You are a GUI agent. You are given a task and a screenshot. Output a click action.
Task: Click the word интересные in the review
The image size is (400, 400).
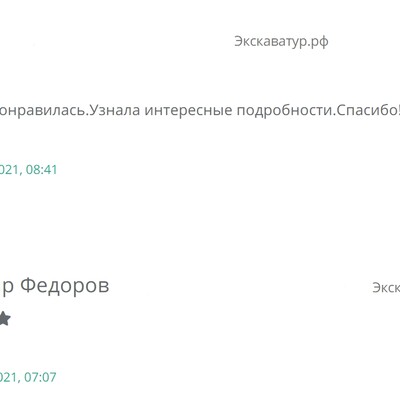click(188, 111)
